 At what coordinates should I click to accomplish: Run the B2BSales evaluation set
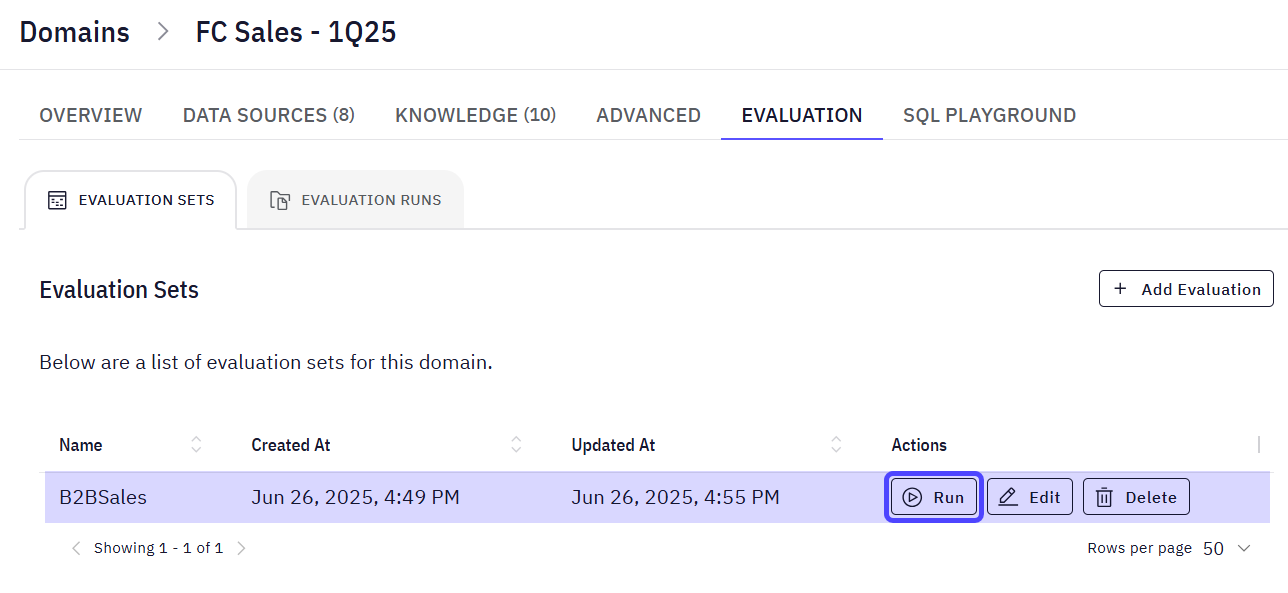tap(933, 497)
